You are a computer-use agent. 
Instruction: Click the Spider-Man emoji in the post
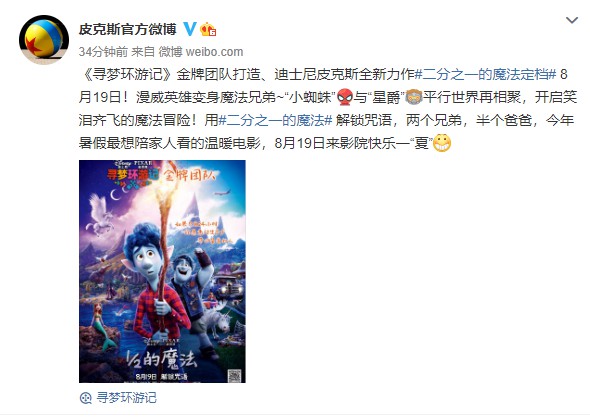click(x=345, y=97)
